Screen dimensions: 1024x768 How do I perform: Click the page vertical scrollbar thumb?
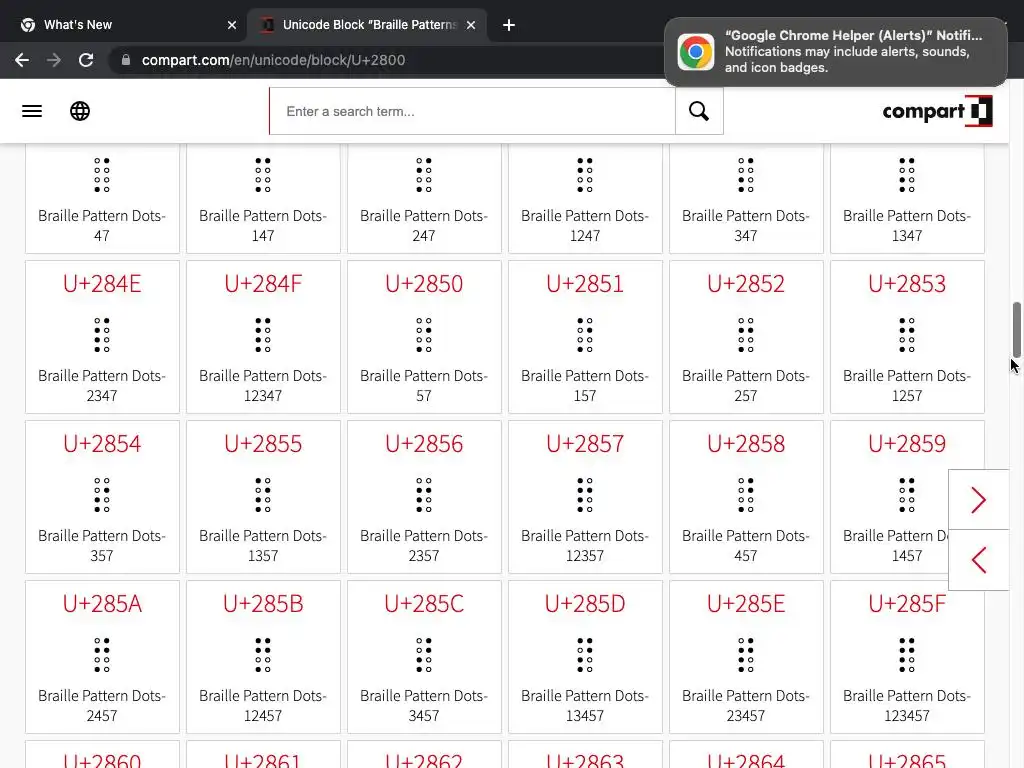pyautogui.click(x=1016, y=330)
